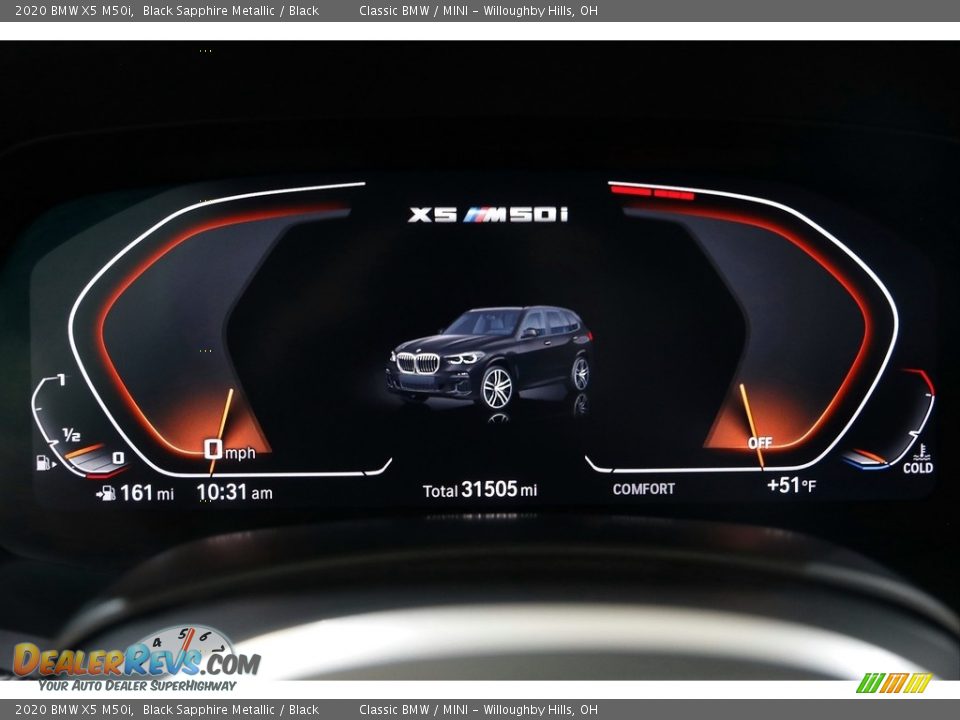Click the COMFORT drive mode label

coord(643,489)
